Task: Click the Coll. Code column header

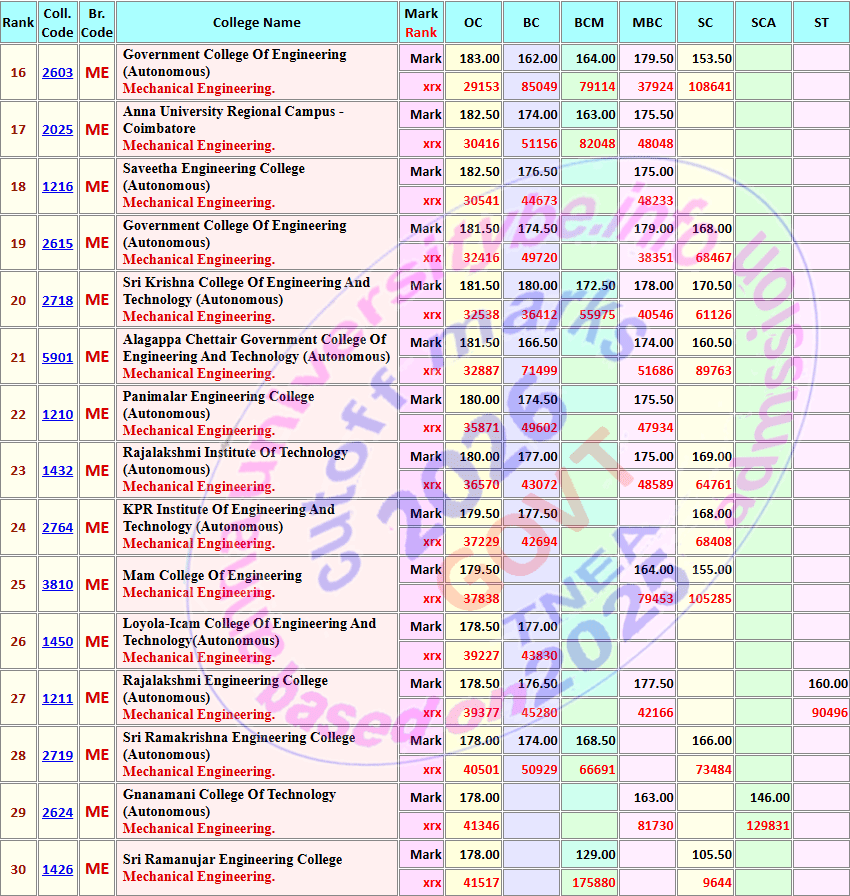Action: pos(58,22)
